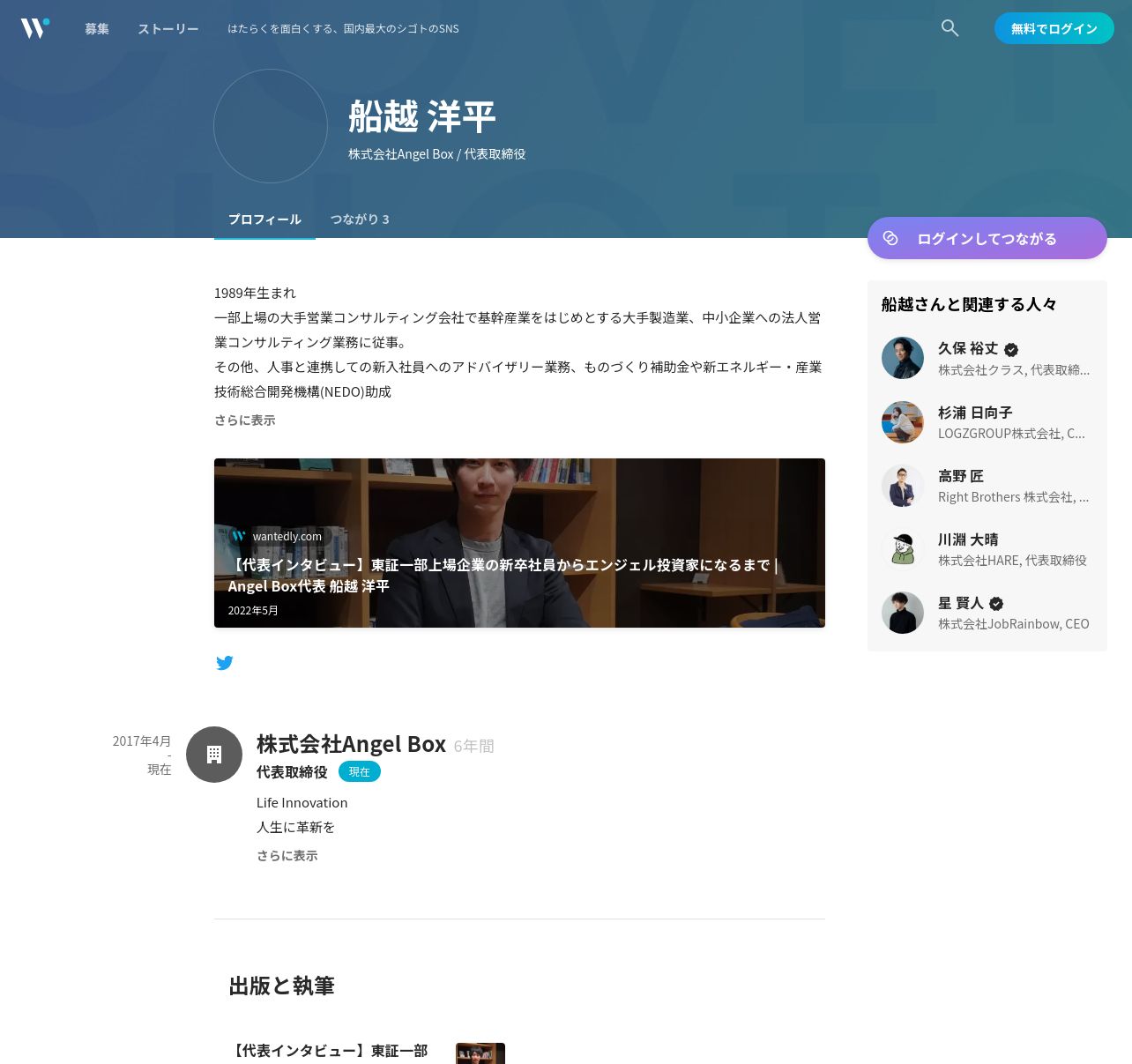Click the Life Innovation text
The height and width of the screenshot is (1064, 1132).
(x=302, y=803)
